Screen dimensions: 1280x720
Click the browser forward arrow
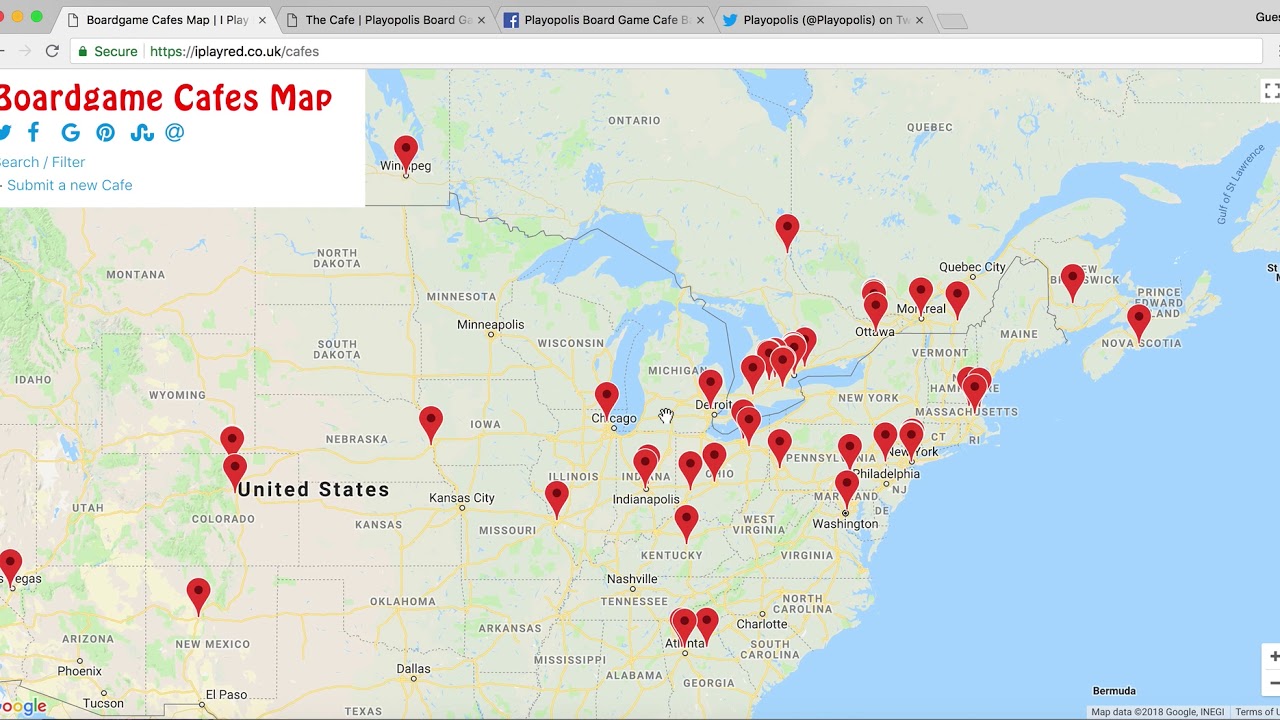[24, 51]
